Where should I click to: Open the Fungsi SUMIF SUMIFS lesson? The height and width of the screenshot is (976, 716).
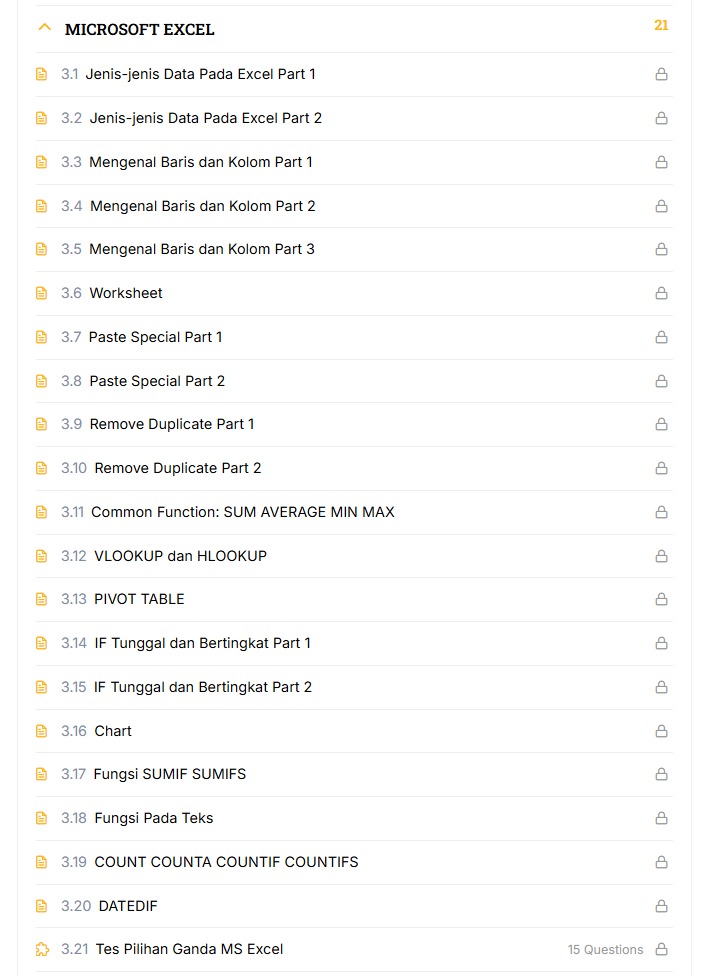[169, 774]
